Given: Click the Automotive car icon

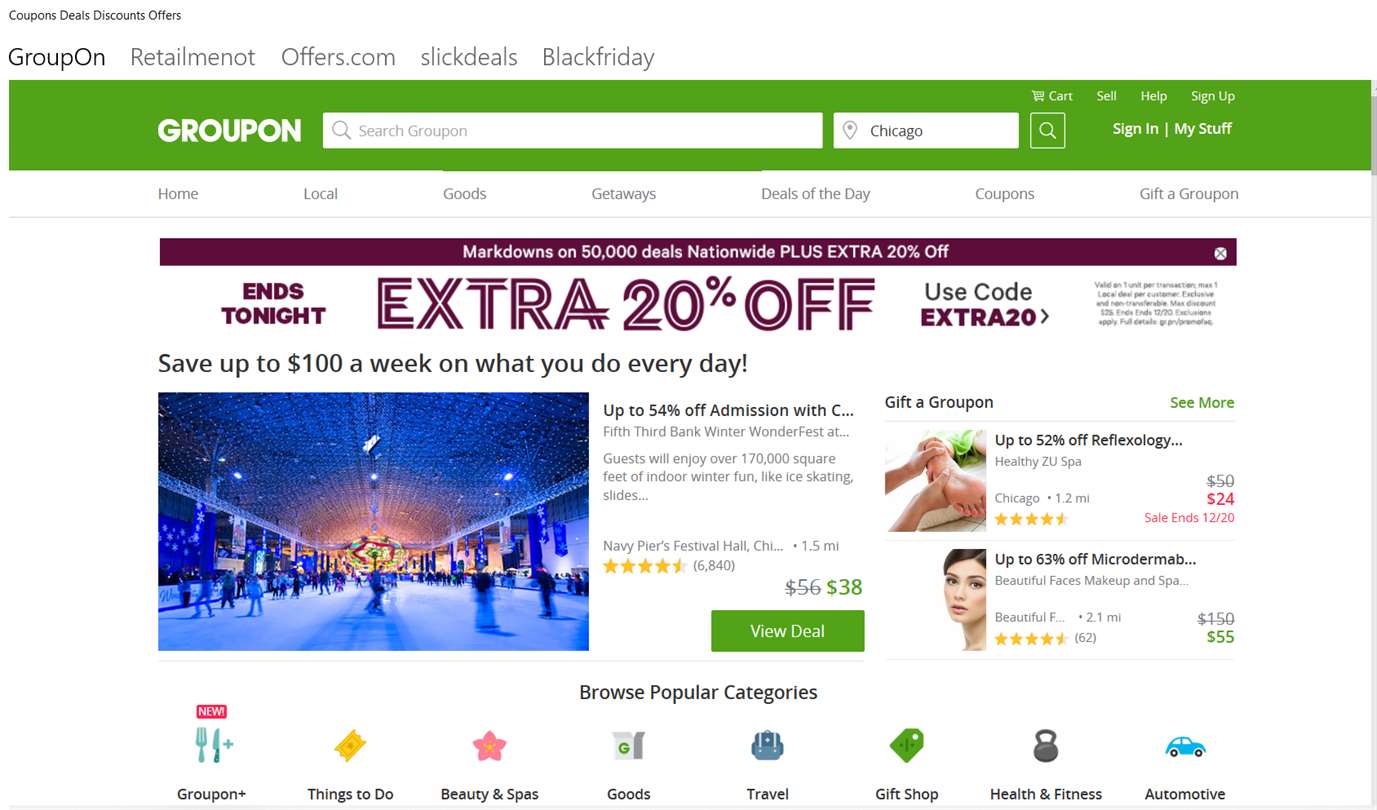Looking at the screenshot, I should pyautogui.click(x=1185, y=746).
